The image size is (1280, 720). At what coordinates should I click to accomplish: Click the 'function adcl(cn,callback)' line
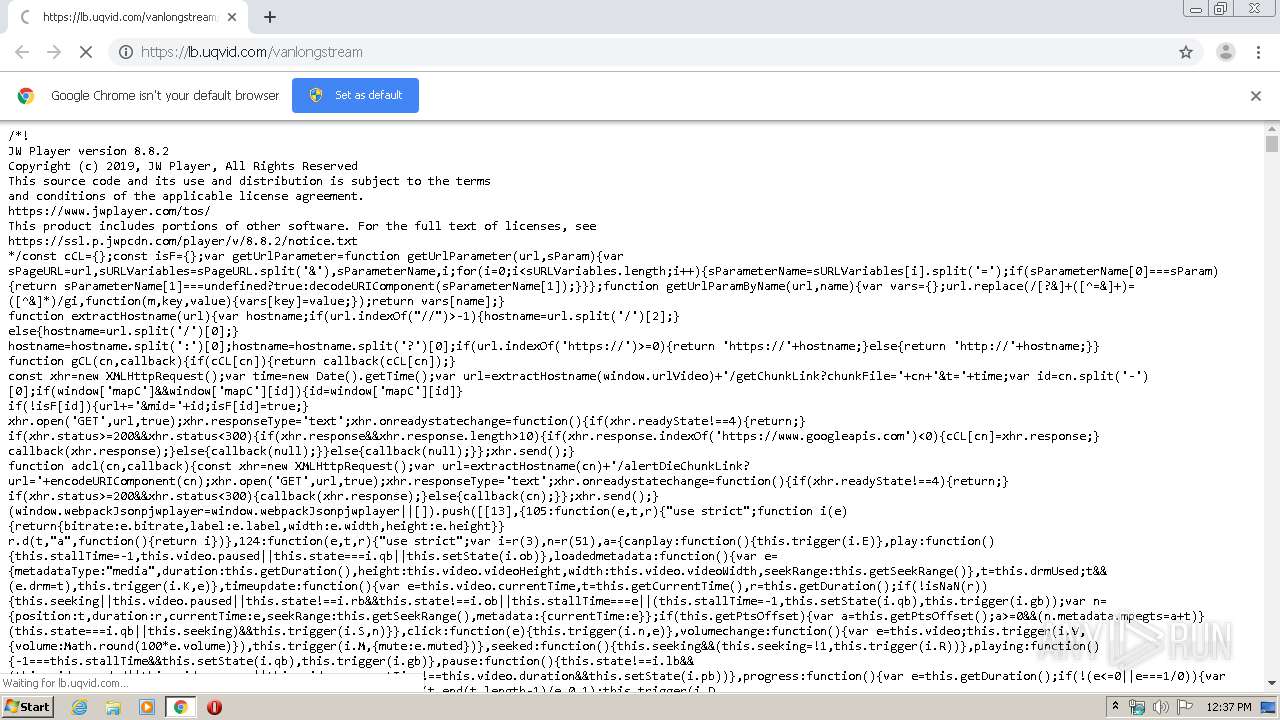379,466
